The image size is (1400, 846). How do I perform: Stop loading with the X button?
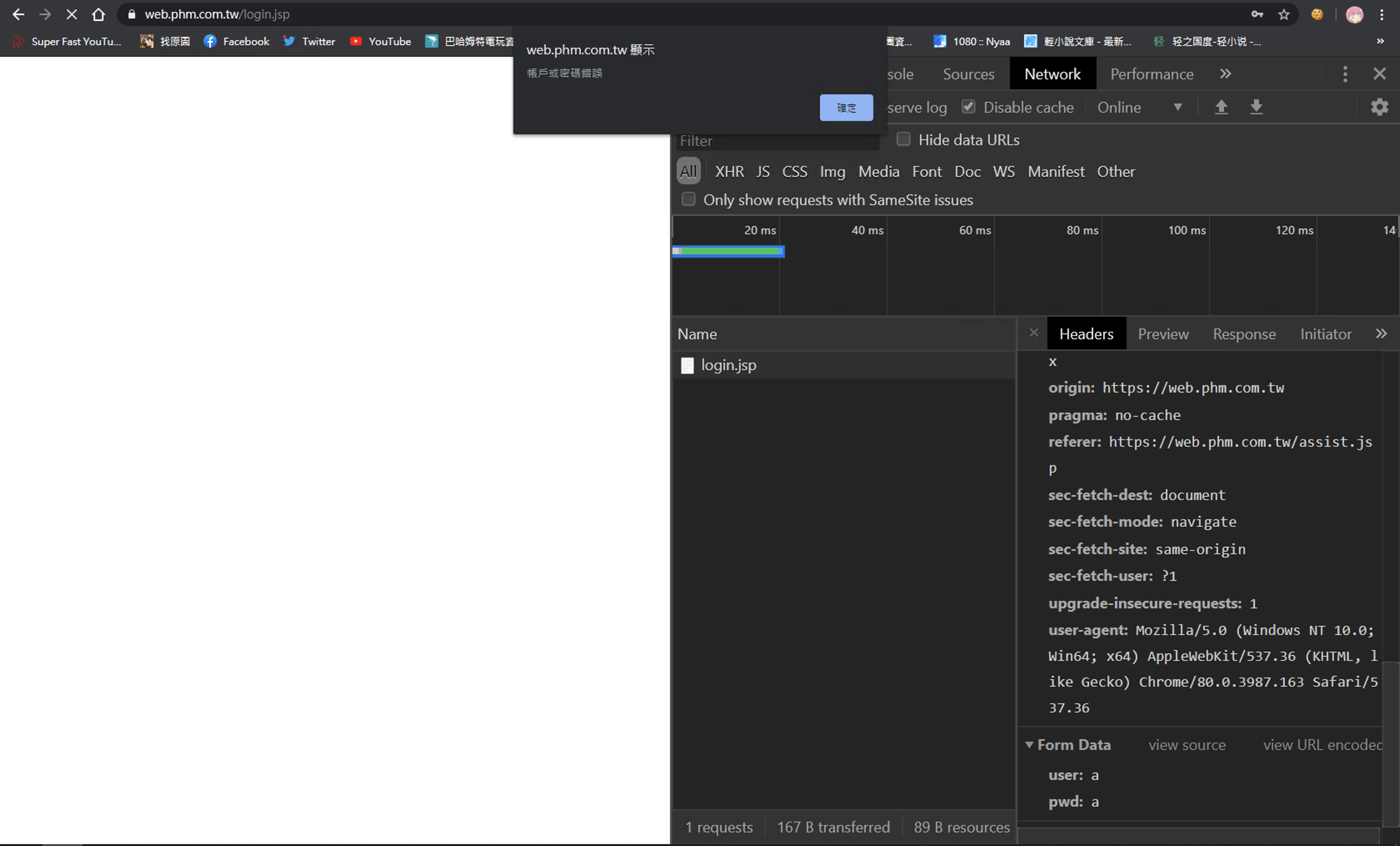[72, 14]
